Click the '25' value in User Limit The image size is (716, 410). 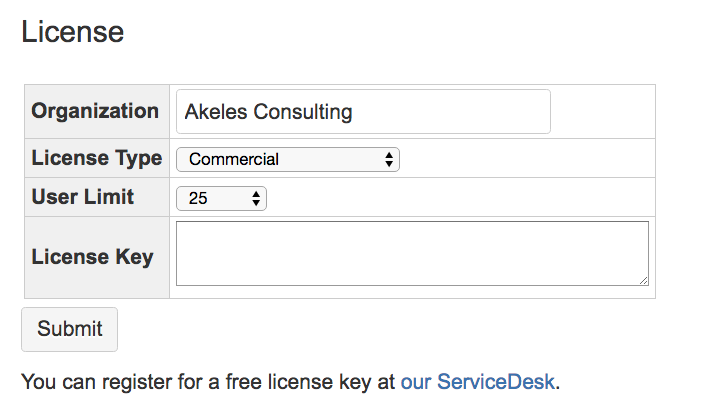point(198,198)
